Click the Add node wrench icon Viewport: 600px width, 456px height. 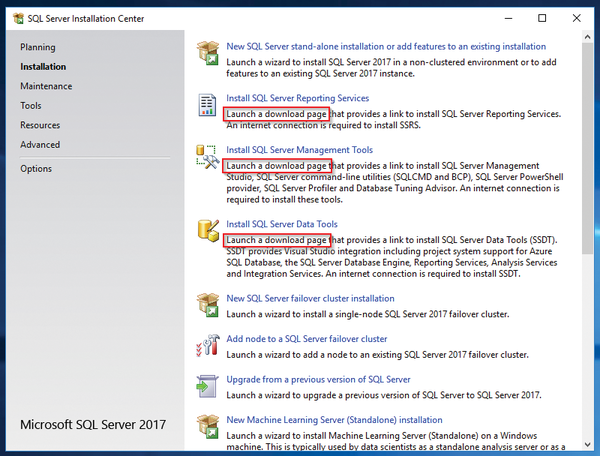click(208, 345)
